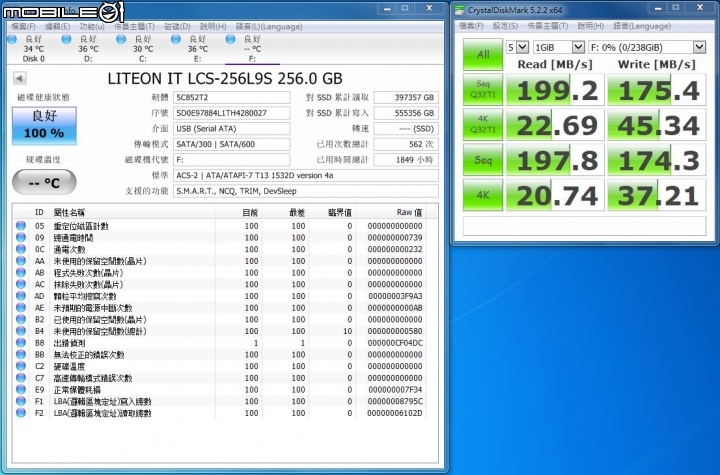Image resolution: width=720 pixels, height=475 pixels.
Task: Click the Raw 值 column header
Action: click(x=391, y=212)
